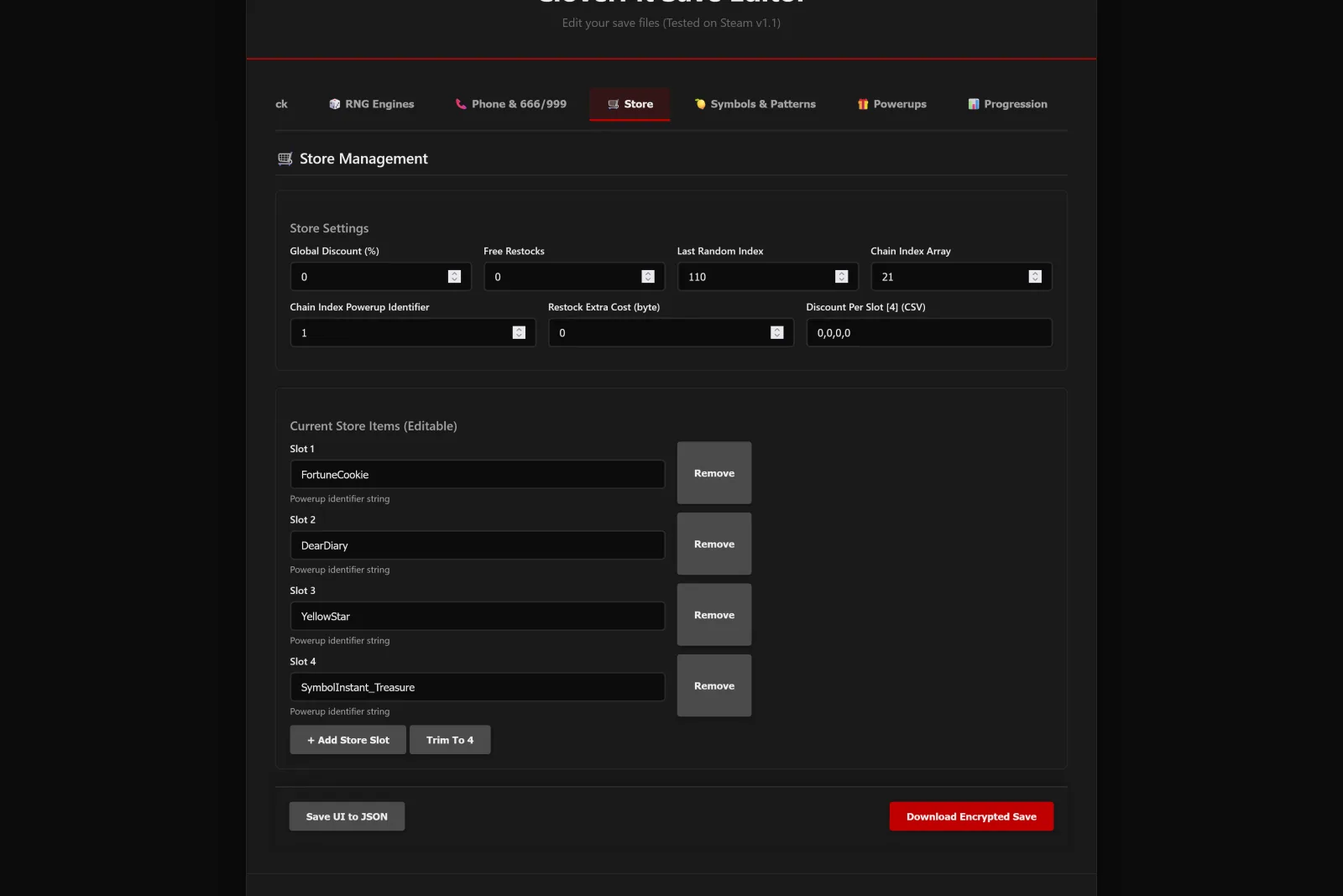
Task: Adjust Chain Index Powerup Identifier stepper arrows
Action: point(519,333)
